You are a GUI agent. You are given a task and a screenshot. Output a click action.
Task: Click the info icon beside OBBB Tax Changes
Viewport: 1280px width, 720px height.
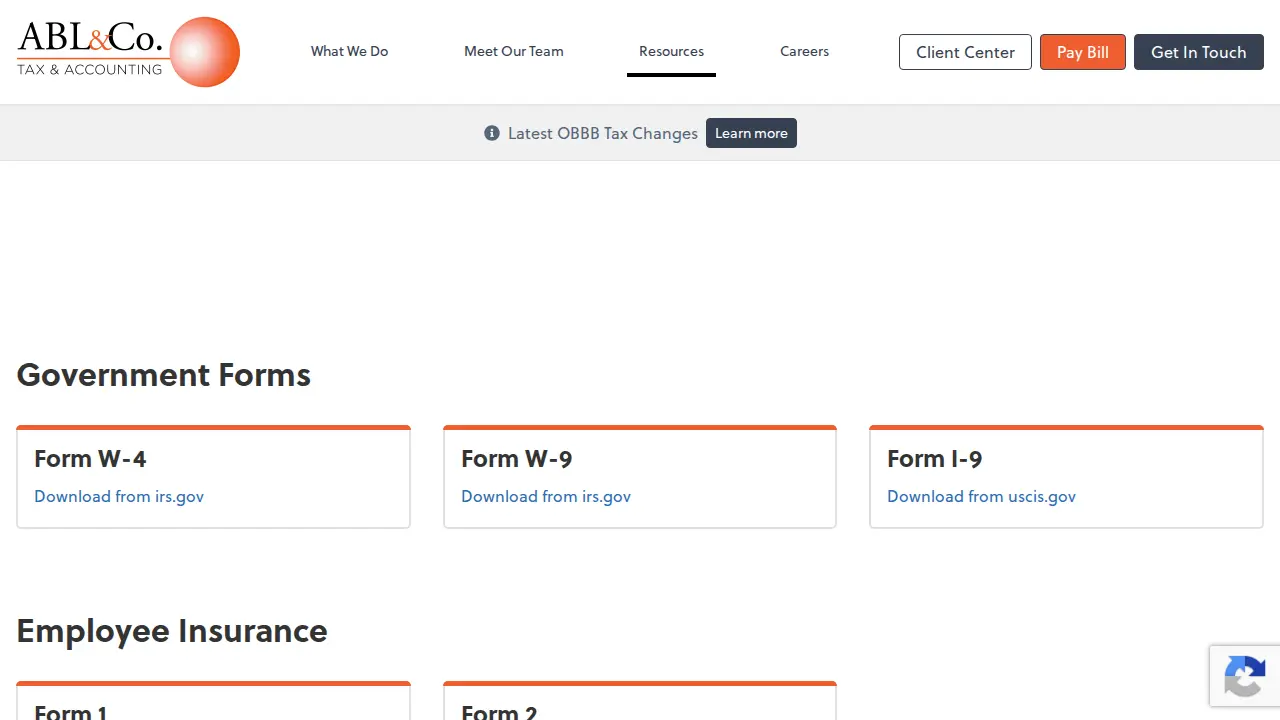point(491,133)
